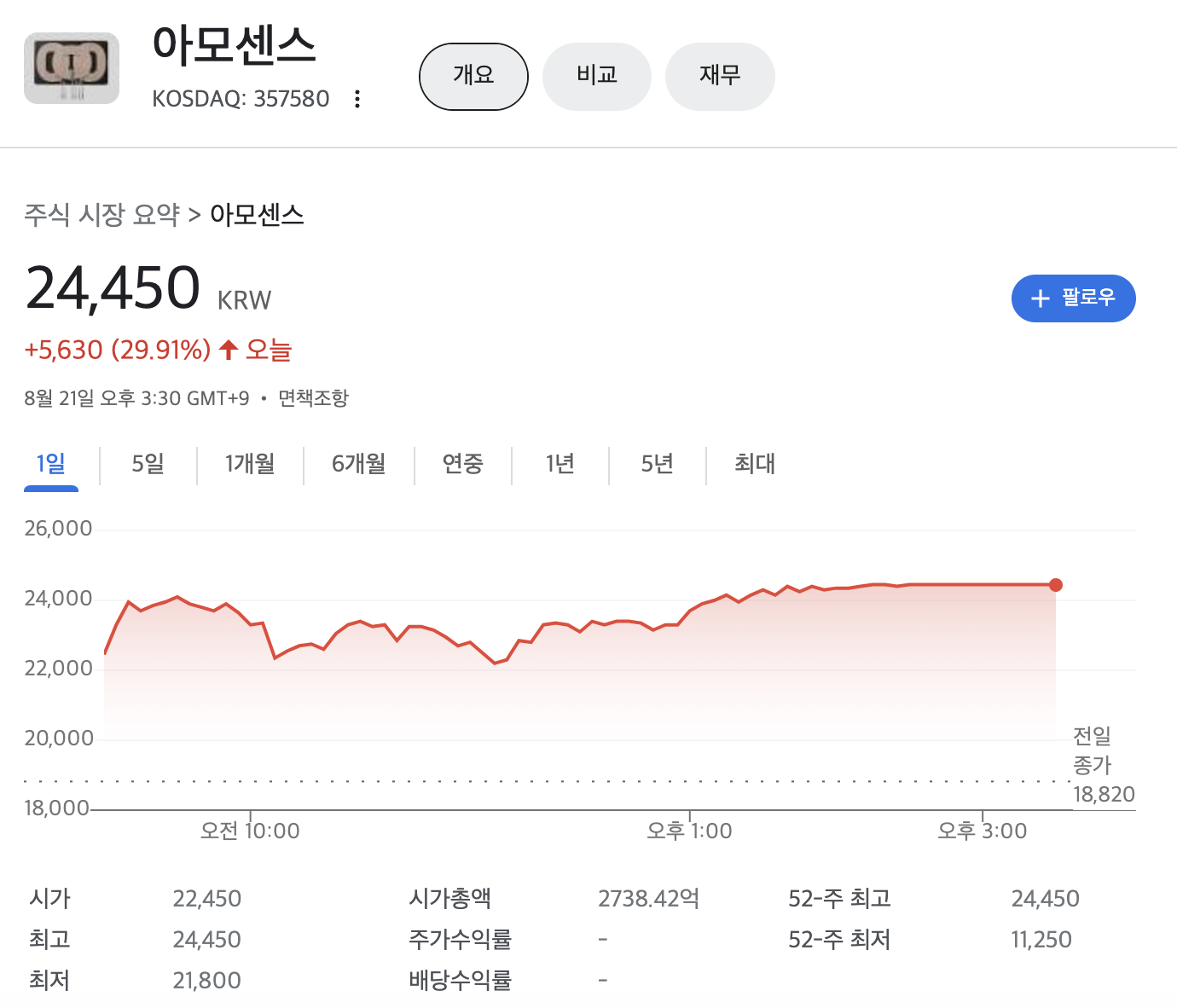The width and height of the screenshot is (1177, 1008).
Task: Select the final price point marker on chart
Action: coord(1057,585)
